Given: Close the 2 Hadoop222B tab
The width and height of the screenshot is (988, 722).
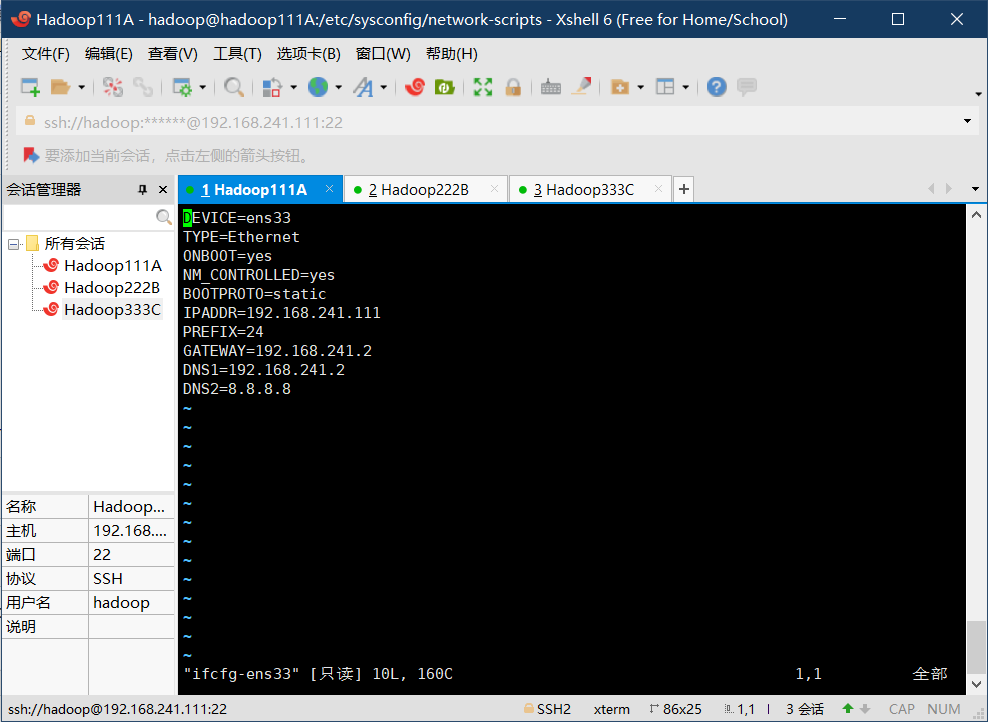Looking at the screenshot, I should coord(494,189).
